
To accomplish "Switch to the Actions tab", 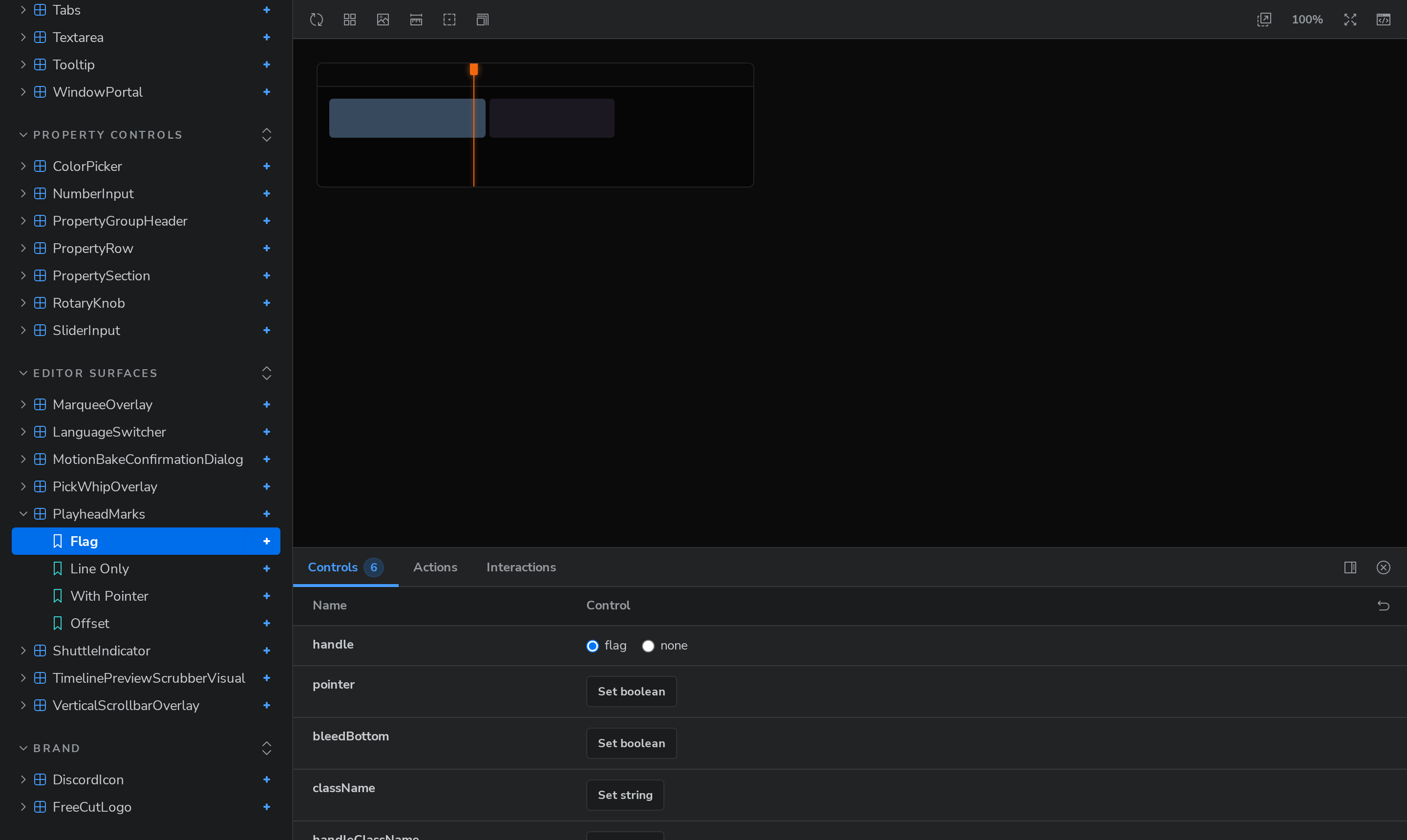I will click(x=435, y=567).
